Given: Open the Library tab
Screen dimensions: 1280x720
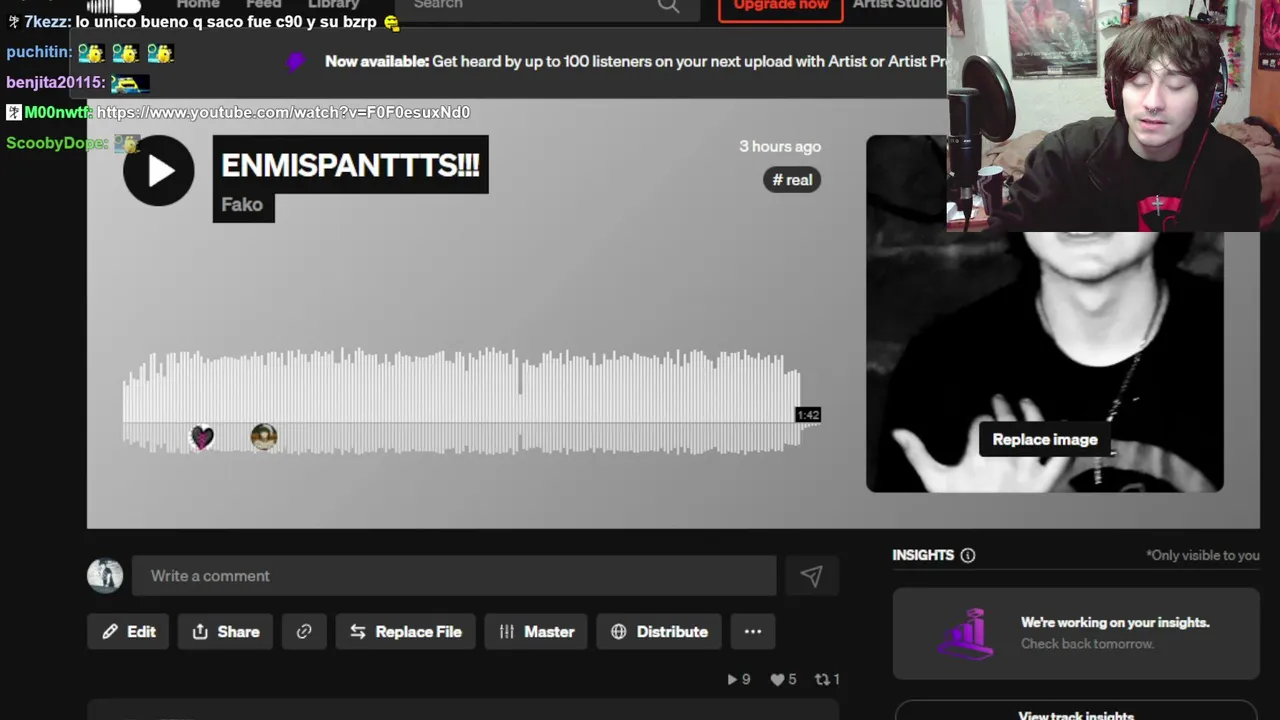Looking at the screenshot, I should coord(333,5).
